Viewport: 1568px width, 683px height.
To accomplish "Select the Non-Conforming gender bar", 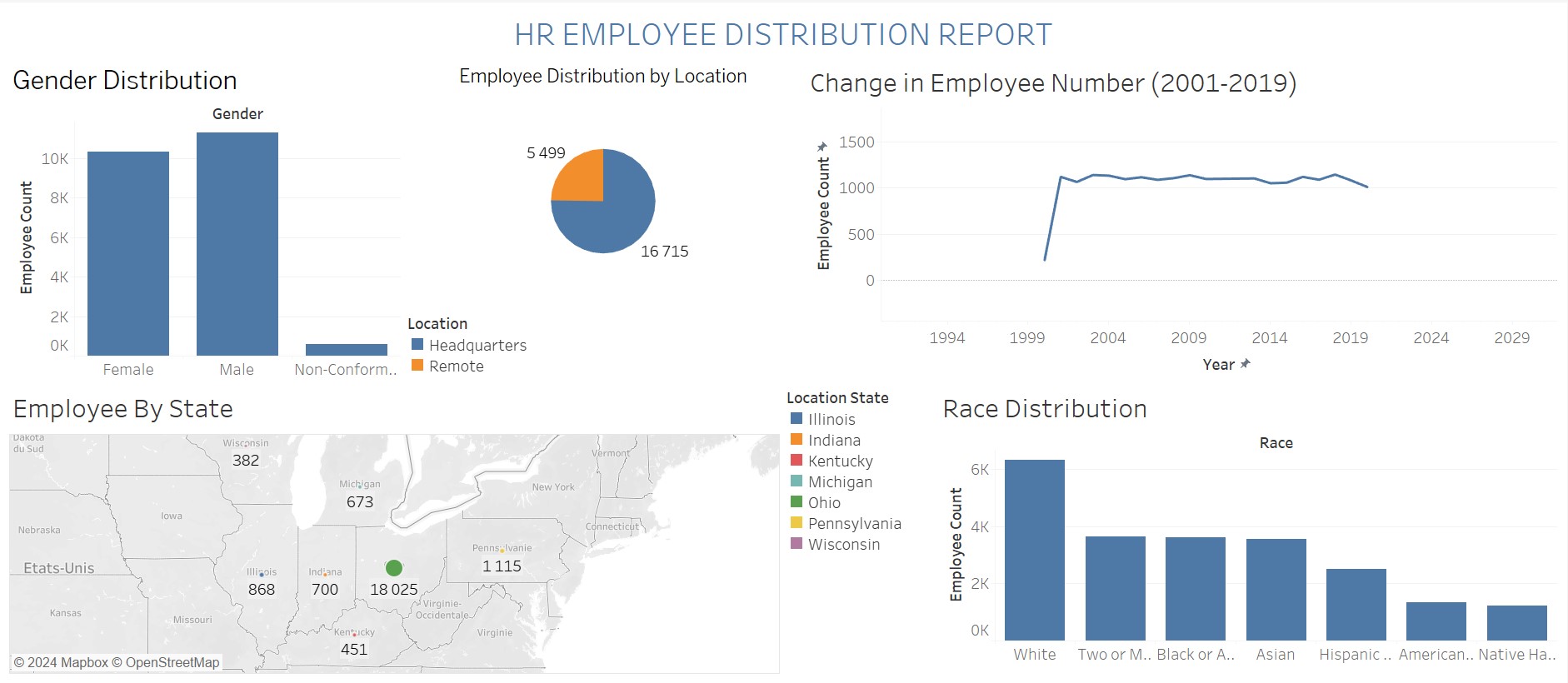I will 347,350.
